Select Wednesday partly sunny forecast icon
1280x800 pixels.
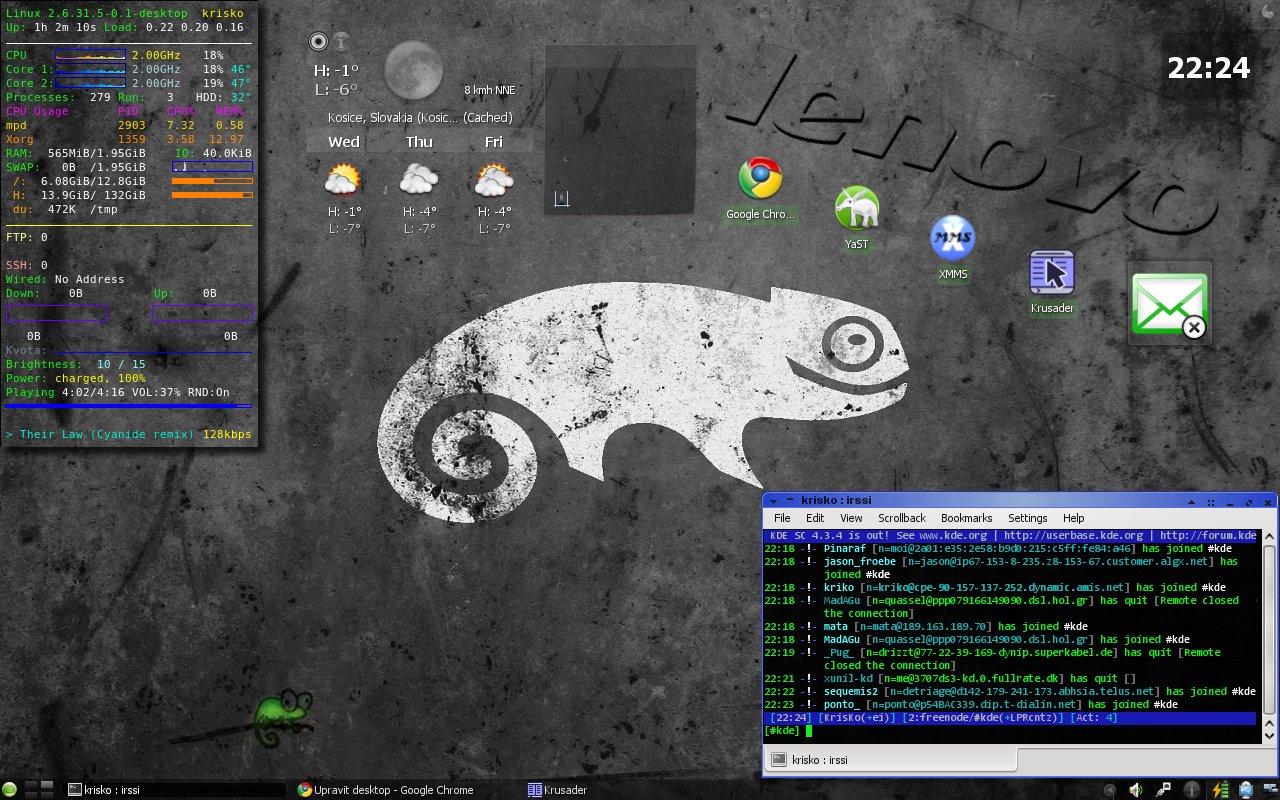coord(343,181)
